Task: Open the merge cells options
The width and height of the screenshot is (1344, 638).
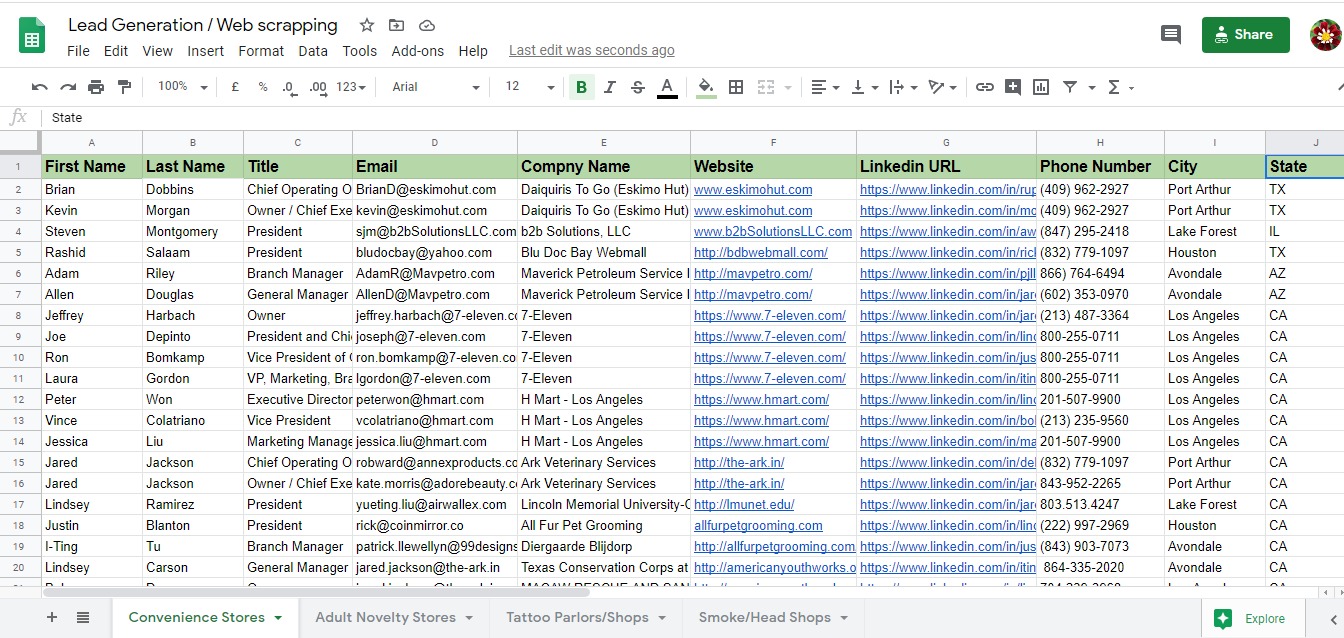Action: pyautogui.click(x=774, y=87)
